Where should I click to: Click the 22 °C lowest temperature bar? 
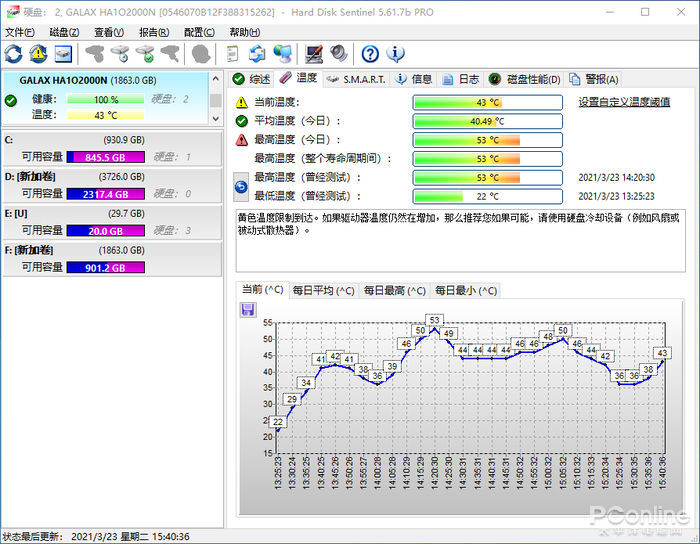(488, 196)
